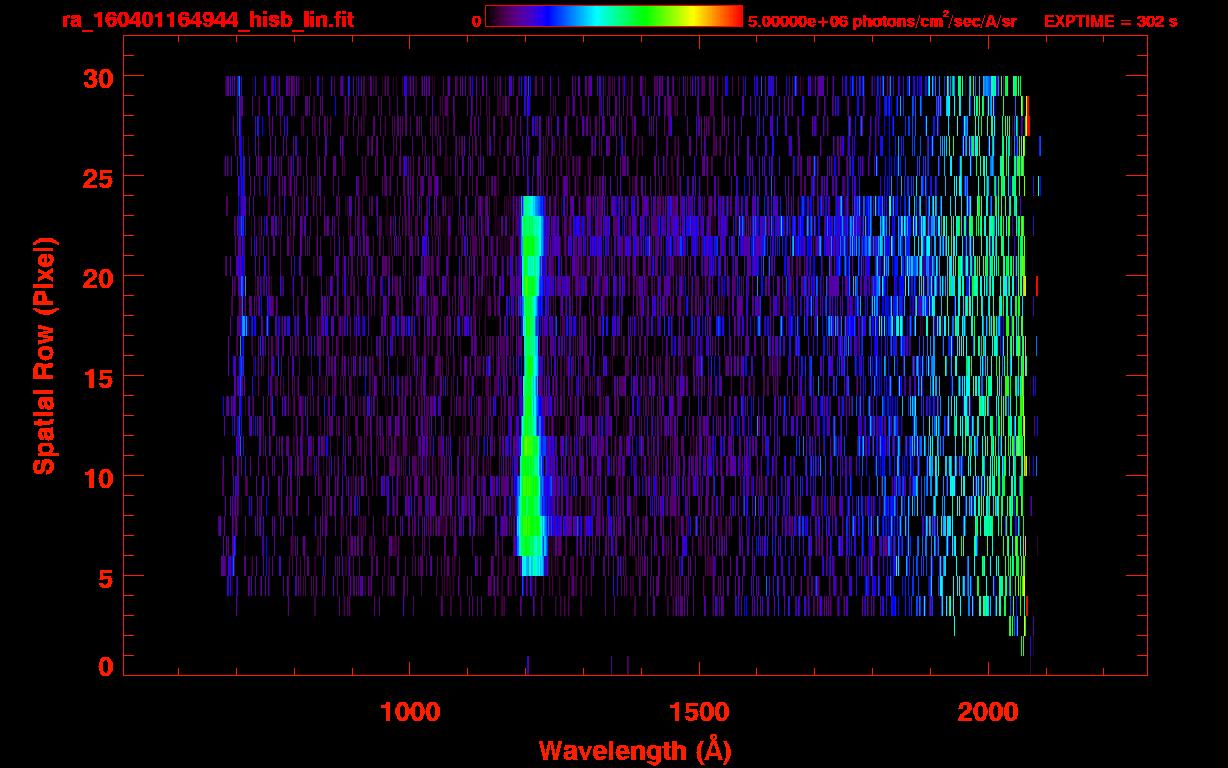Click the filename ra_160401164944_hisb_lin.fit title
Image resolution: width=1228 pixels, height=768 pixels.
(207, 21)
